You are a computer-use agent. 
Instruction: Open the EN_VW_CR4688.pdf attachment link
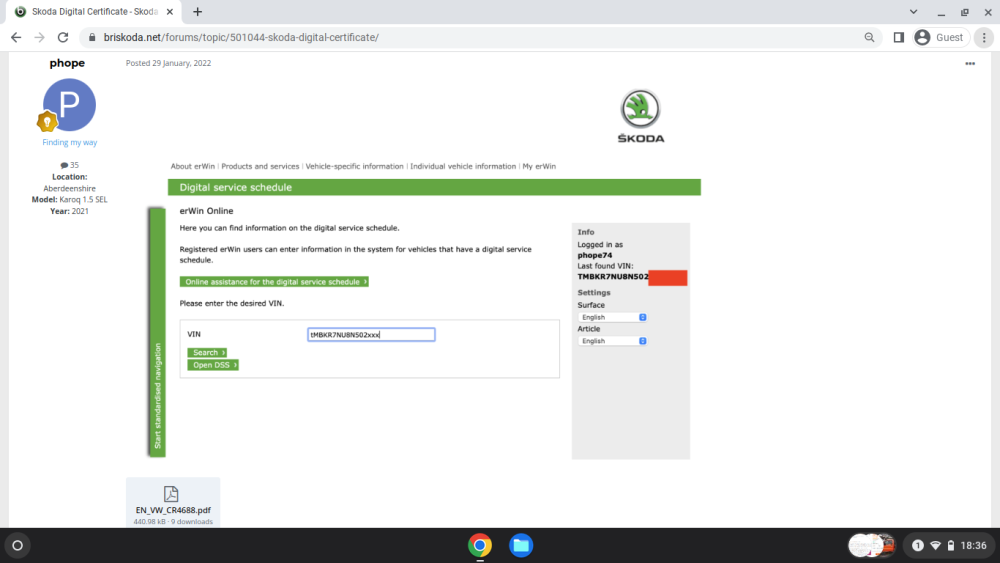pos(173,510)
